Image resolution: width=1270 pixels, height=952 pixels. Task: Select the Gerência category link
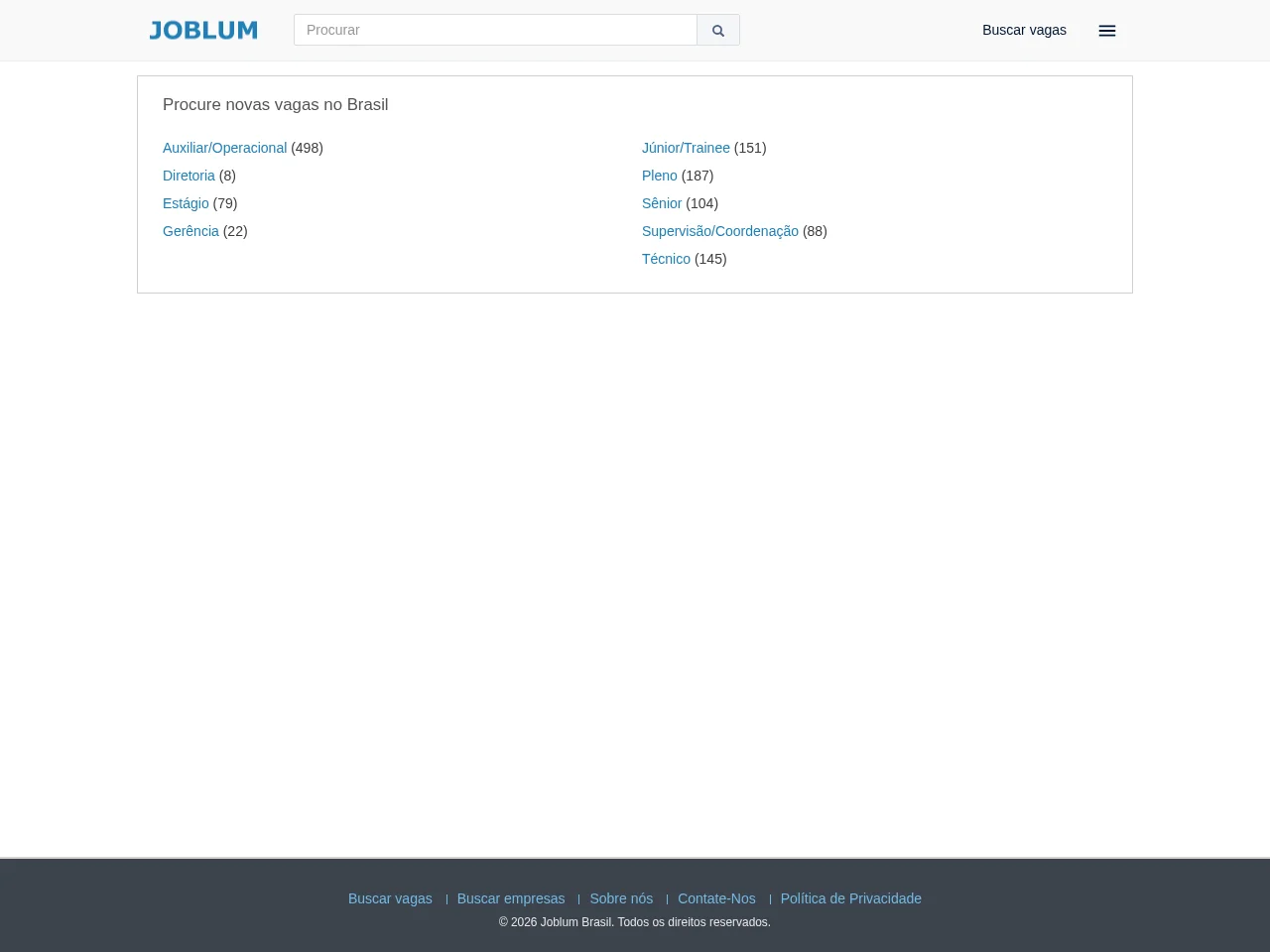click(x=190, y=231)
